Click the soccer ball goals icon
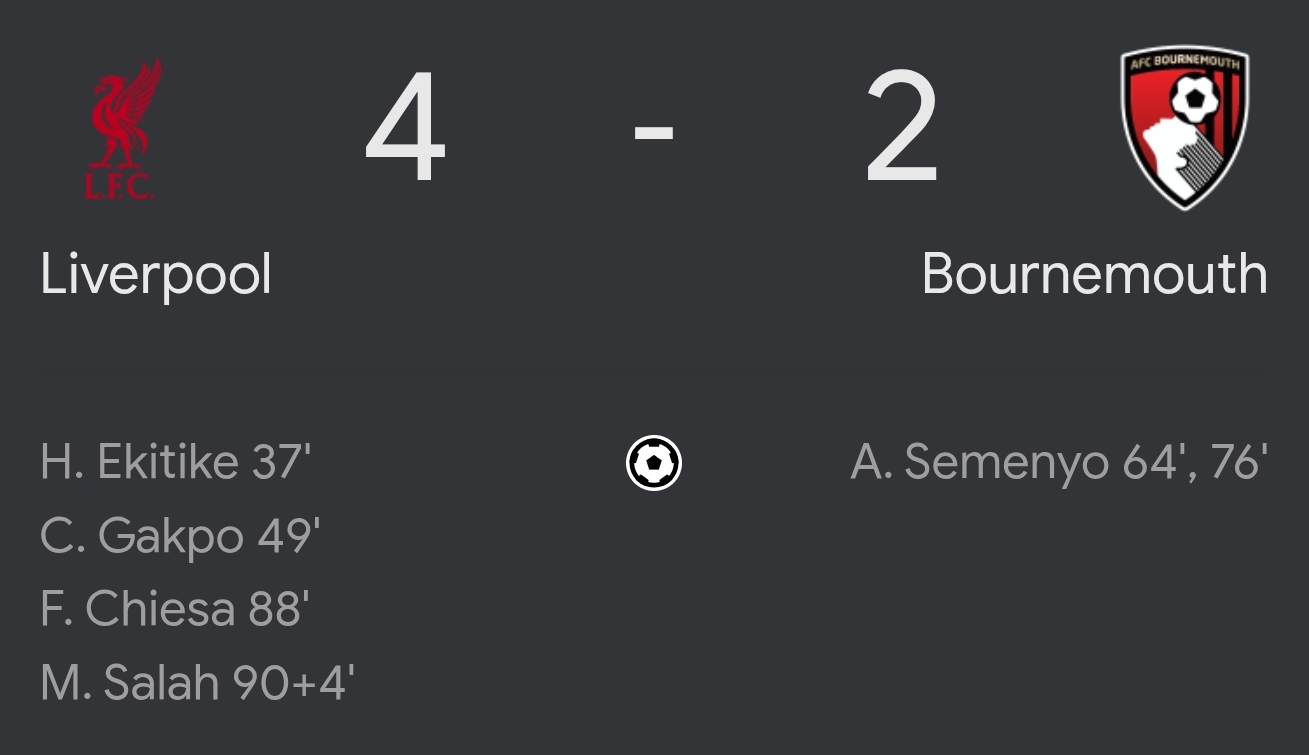Viewport: 1309px width, 755px height. [654, 463]
